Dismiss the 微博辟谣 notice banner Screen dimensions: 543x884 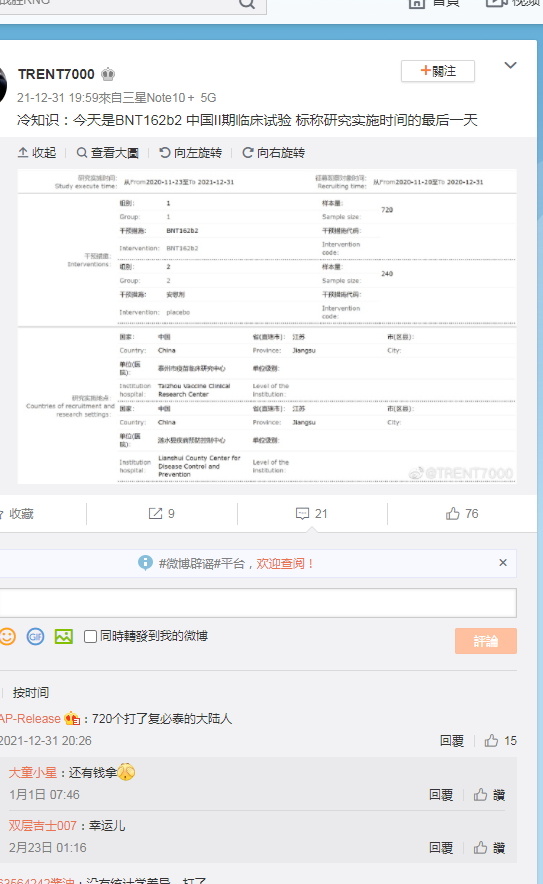click(x=503, y=563)
